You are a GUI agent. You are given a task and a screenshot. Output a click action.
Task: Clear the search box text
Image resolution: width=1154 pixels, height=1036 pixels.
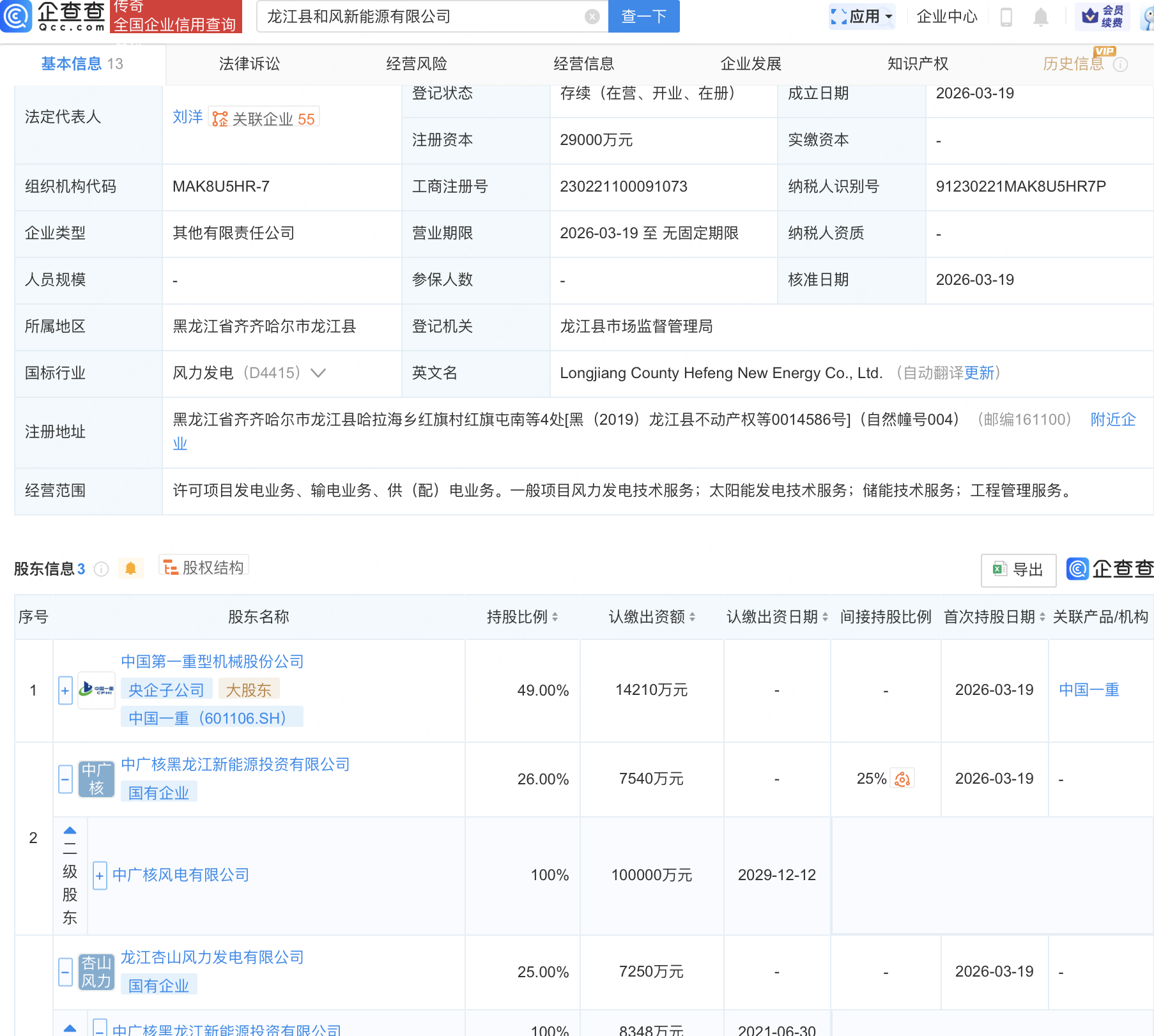coord(592,17)
